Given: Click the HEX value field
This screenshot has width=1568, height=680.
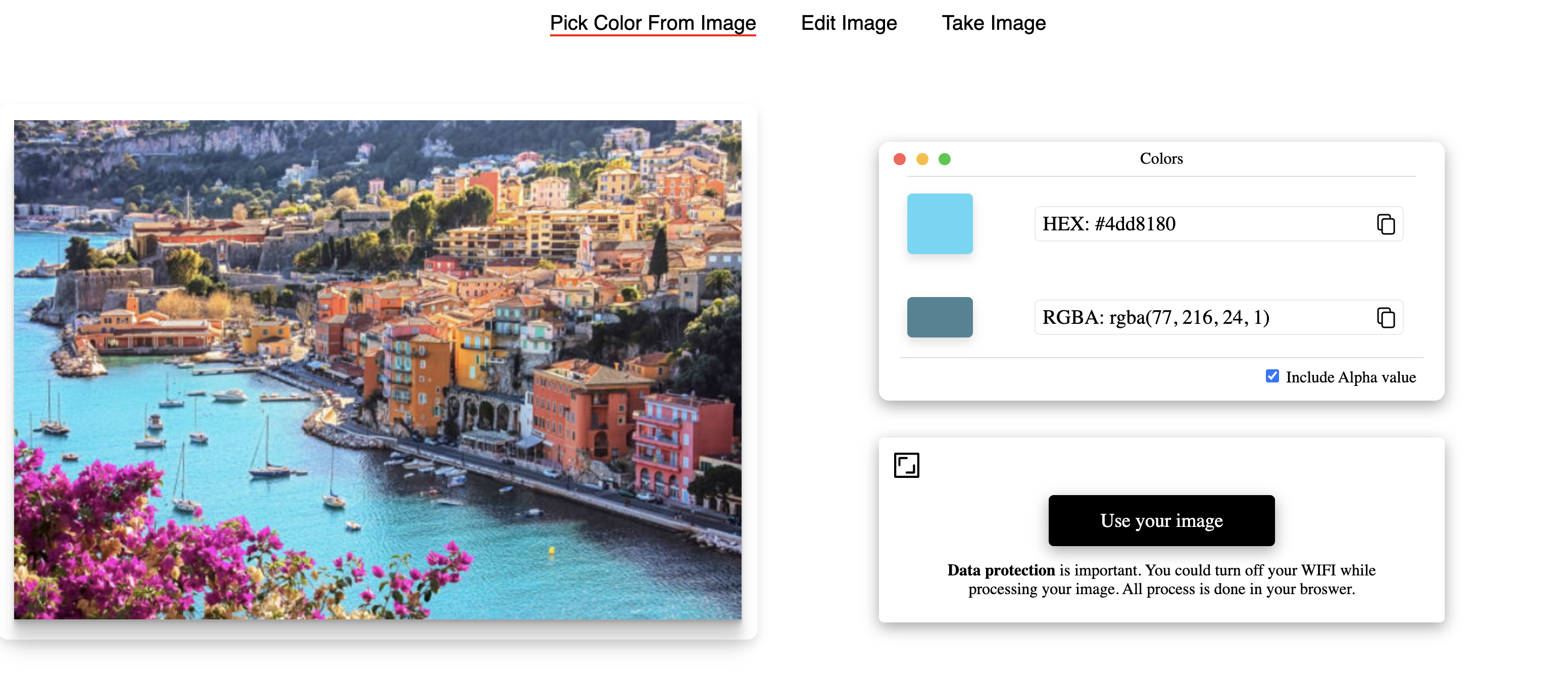Looking at the screenshot, I should tap(1199, 224).
